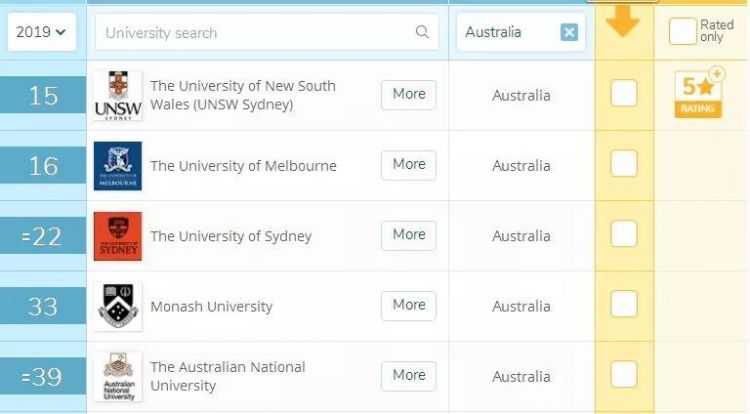Click the UNSW Sydney logo
The height and width of the screenshot is (414, 750).
pyautogui.click(x=118, y=96)
